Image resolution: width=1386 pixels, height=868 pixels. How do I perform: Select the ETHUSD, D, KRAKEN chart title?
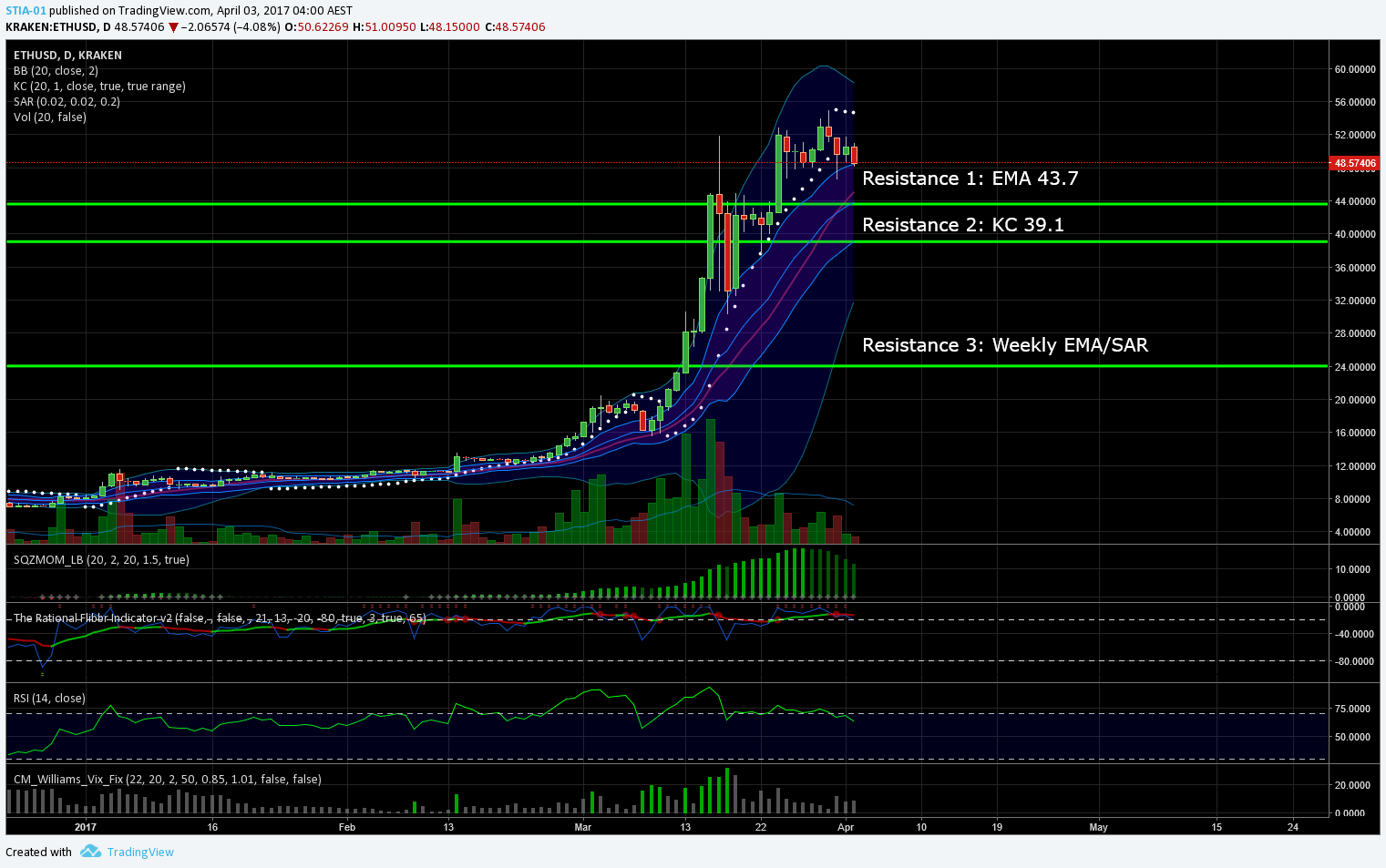[x=67, y=56]
